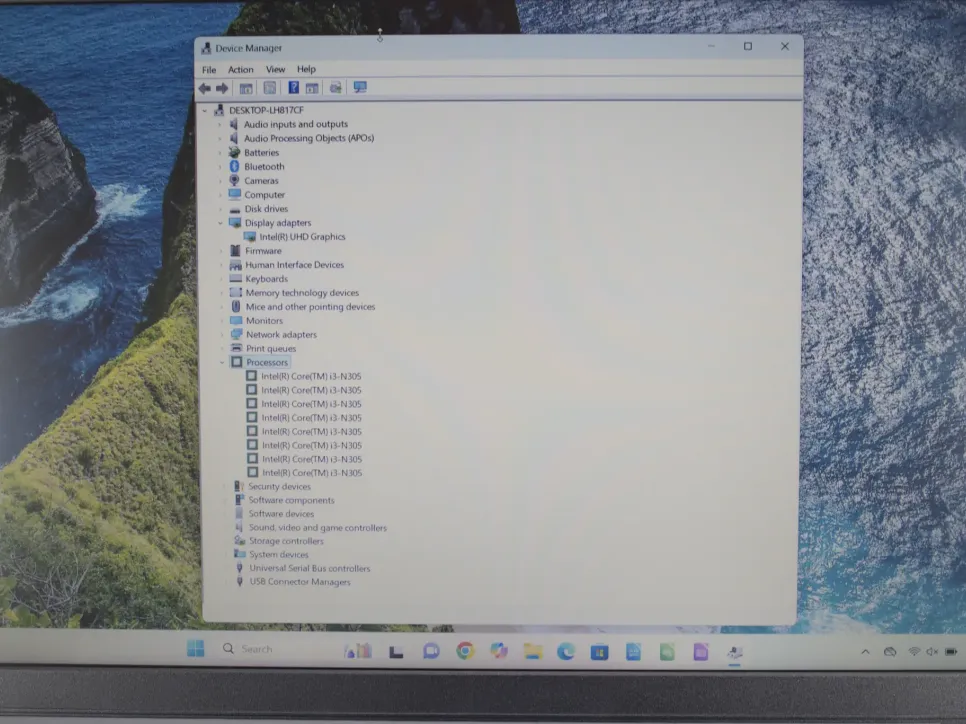Collapse the Processors category
966x724 pixels.
coord(222,362)
